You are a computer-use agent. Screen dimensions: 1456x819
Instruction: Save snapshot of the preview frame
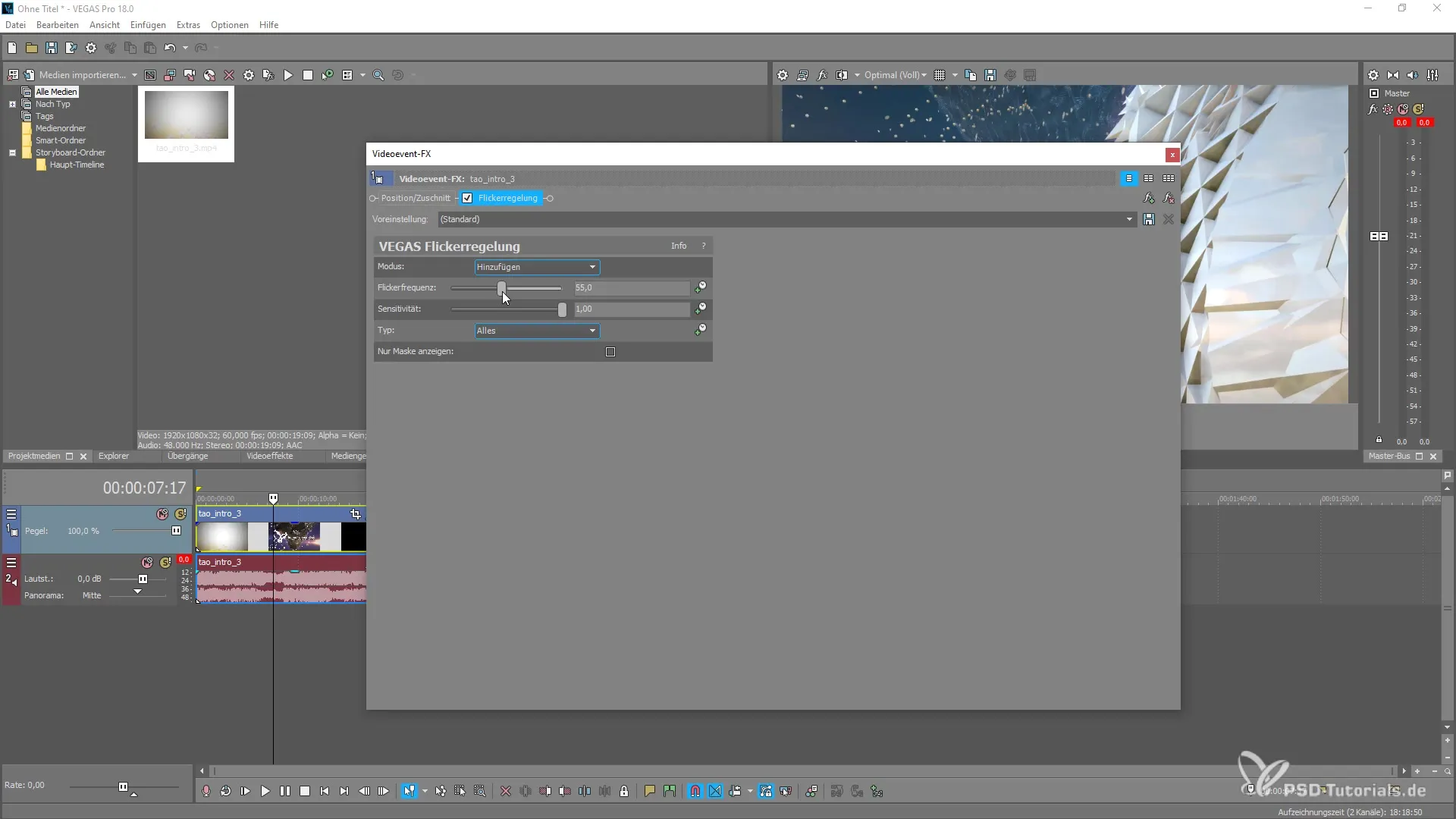pos(990,75)
